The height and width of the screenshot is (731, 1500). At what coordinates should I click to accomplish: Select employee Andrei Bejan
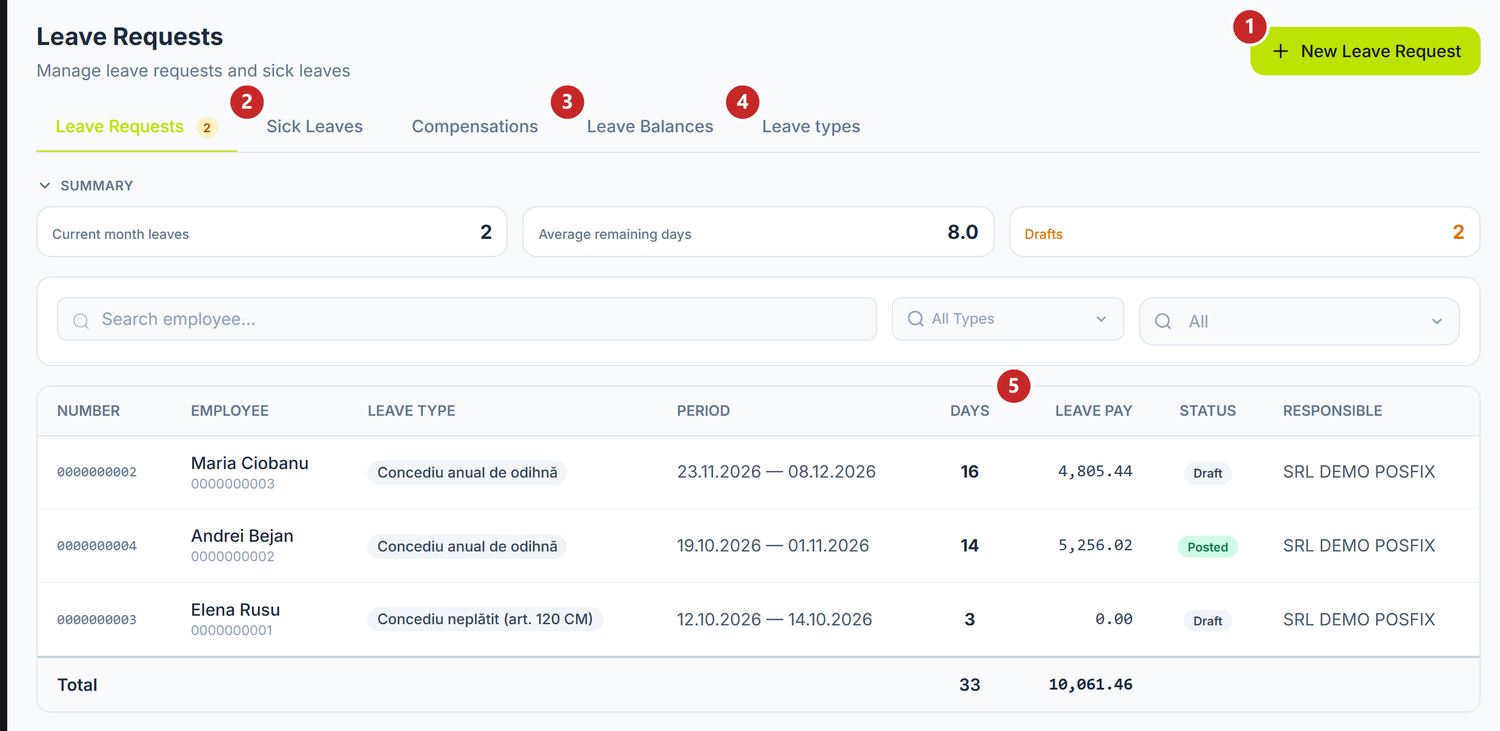click(242, 536)
